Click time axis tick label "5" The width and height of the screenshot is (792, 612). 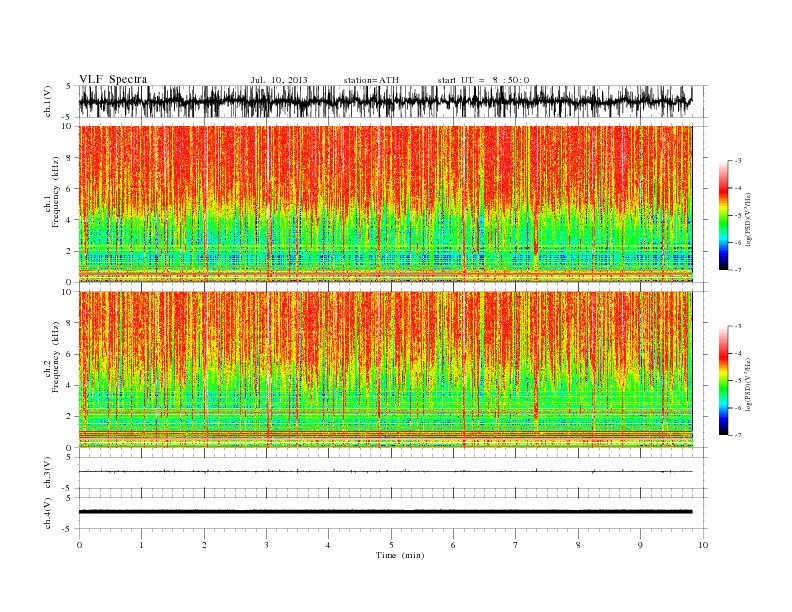click(391, 545)
